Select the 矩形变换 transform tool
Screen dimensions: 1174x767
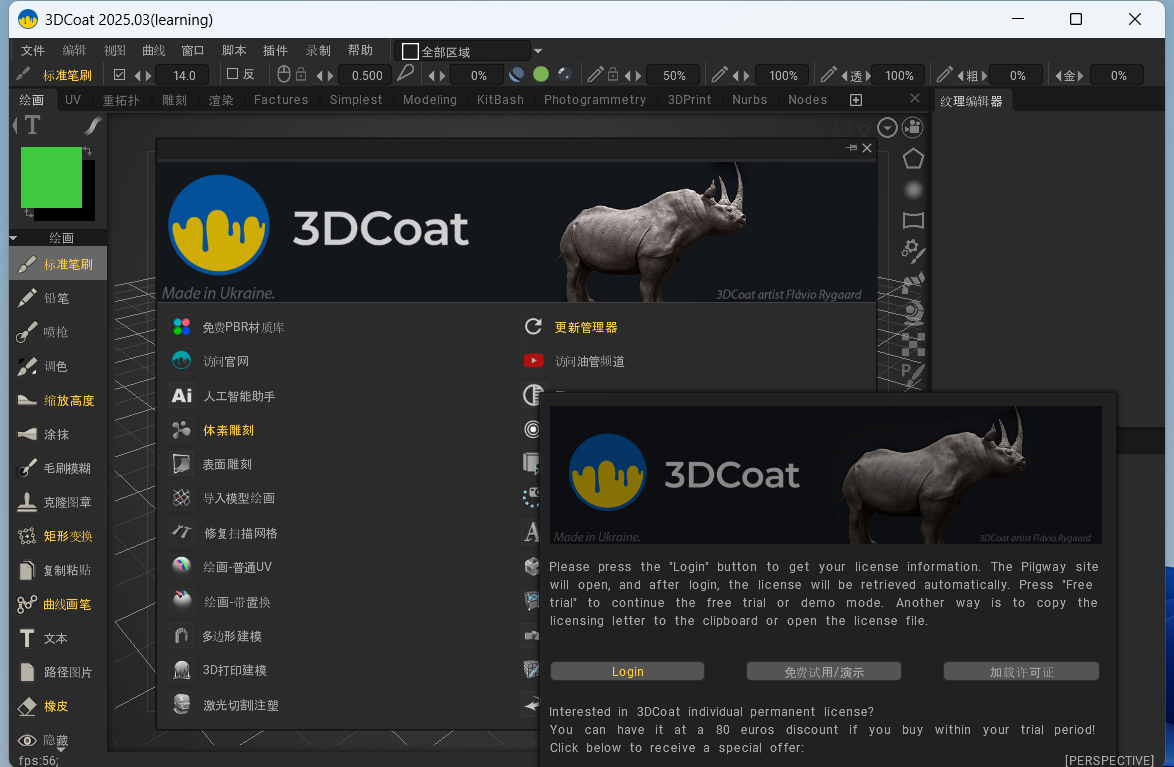point(58,536)
